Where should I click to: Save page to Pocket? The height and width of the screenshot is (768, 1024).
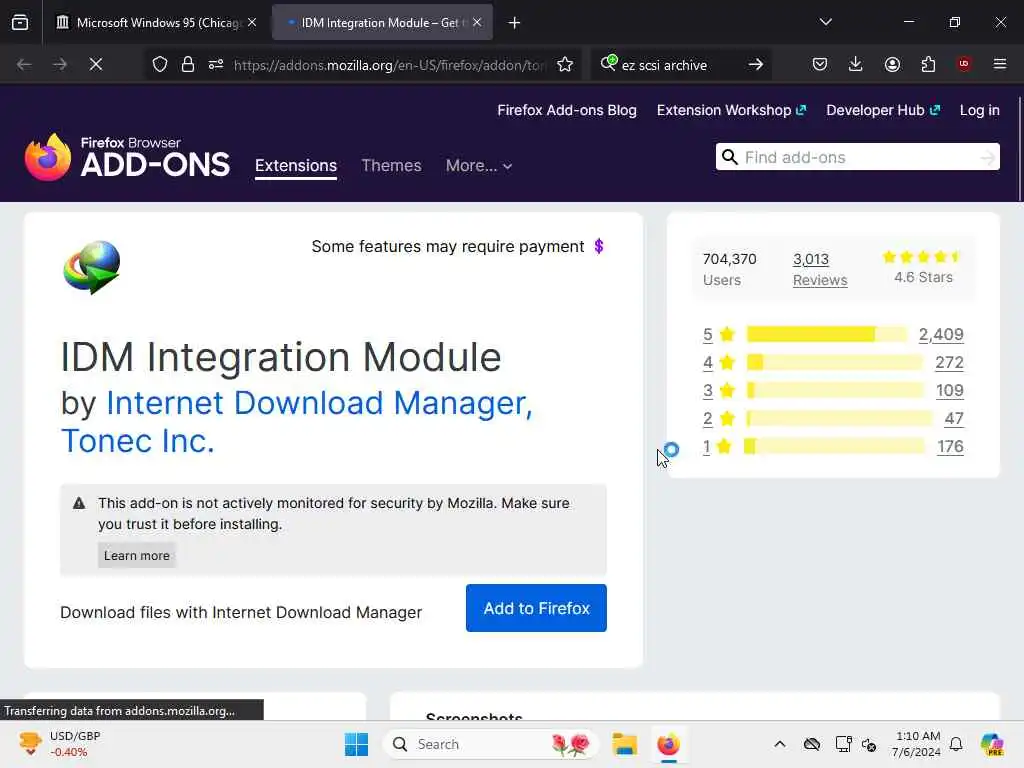coord(820,64)
